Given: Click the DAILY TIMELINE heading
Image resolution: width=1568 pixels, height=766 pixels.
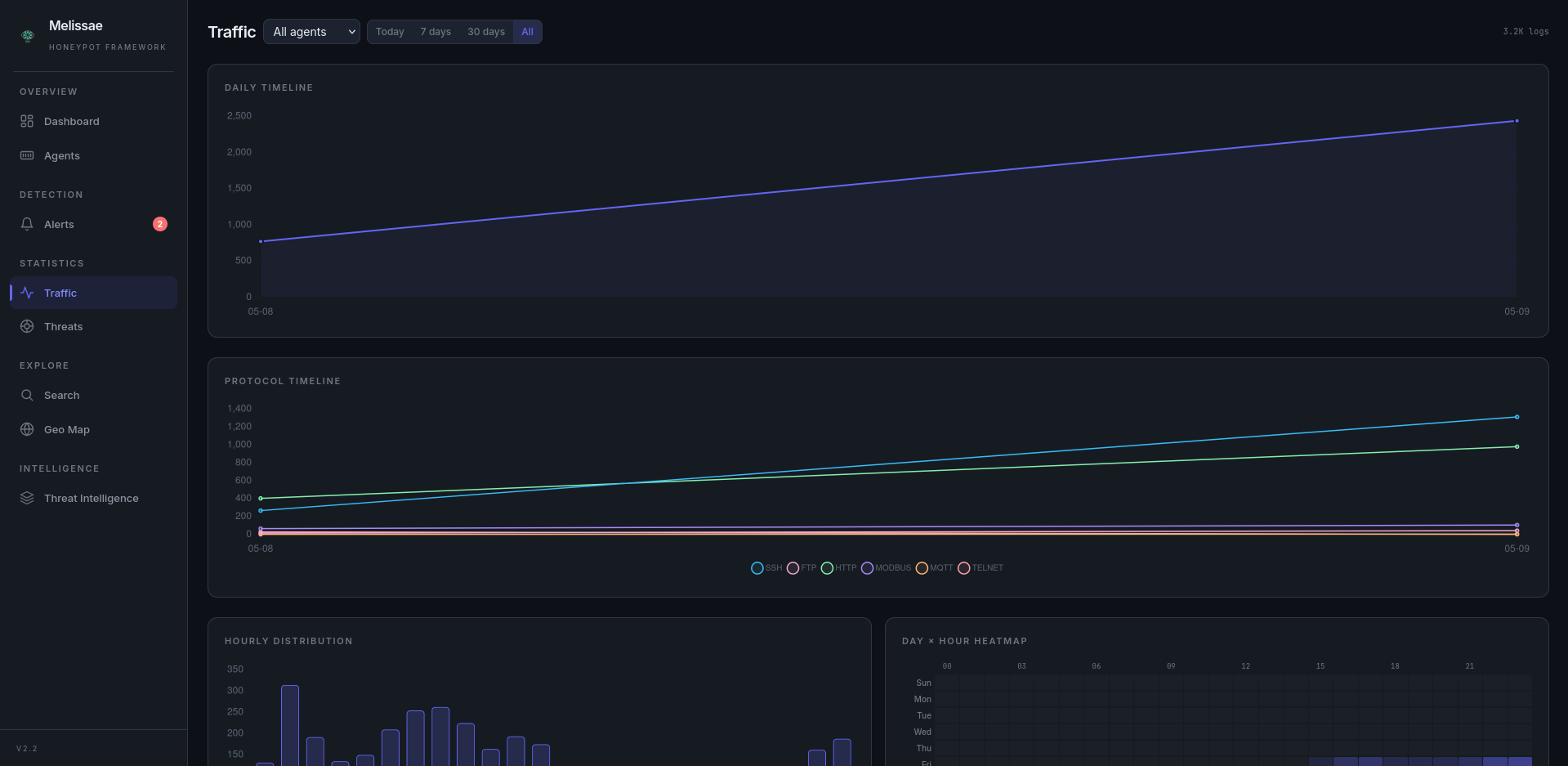Looking at the screenshot, I should (x=269, y=87).
